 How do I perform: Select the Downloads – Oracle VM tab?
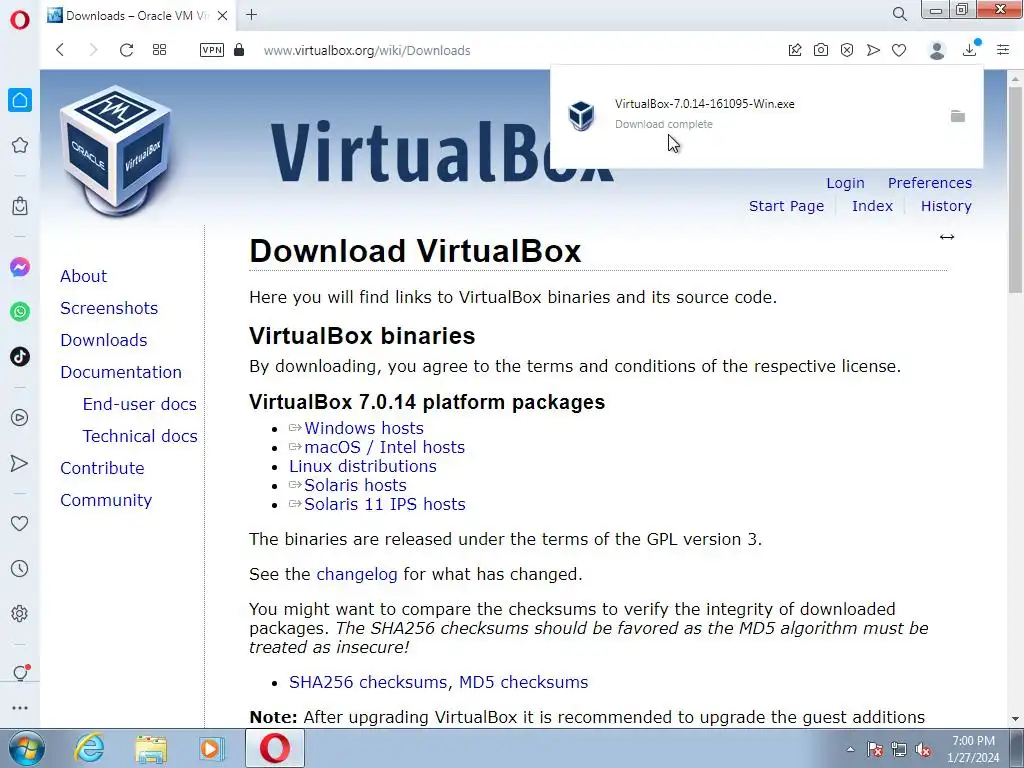pos(137,16)
